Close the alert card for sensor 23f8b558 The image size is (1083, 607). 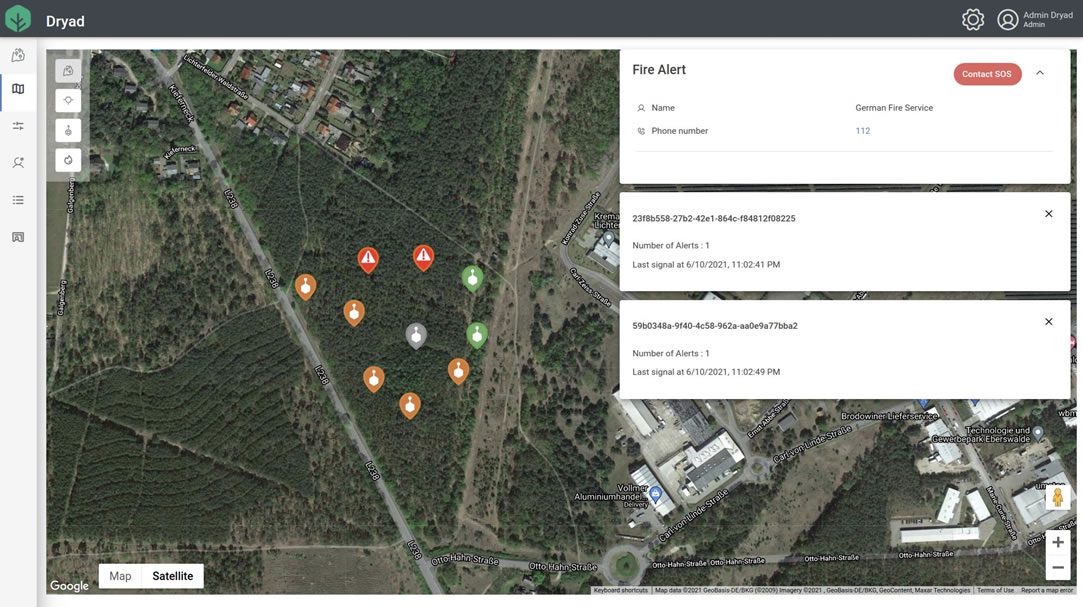[1048, 214]
